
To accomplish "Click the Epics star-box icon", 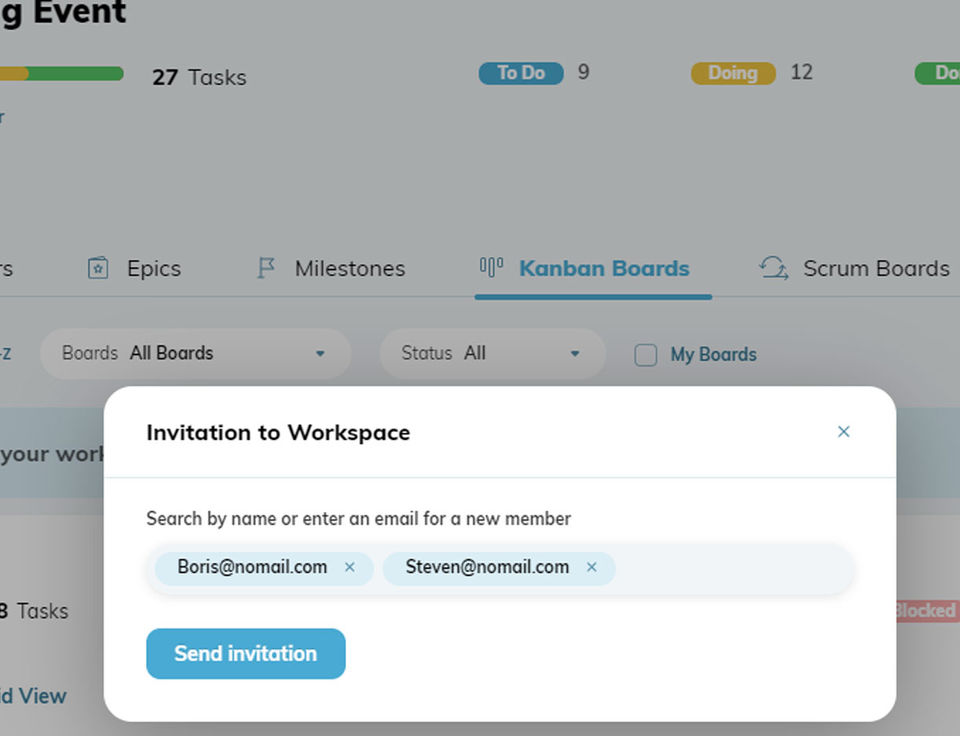I will click(x=98, y=268).
